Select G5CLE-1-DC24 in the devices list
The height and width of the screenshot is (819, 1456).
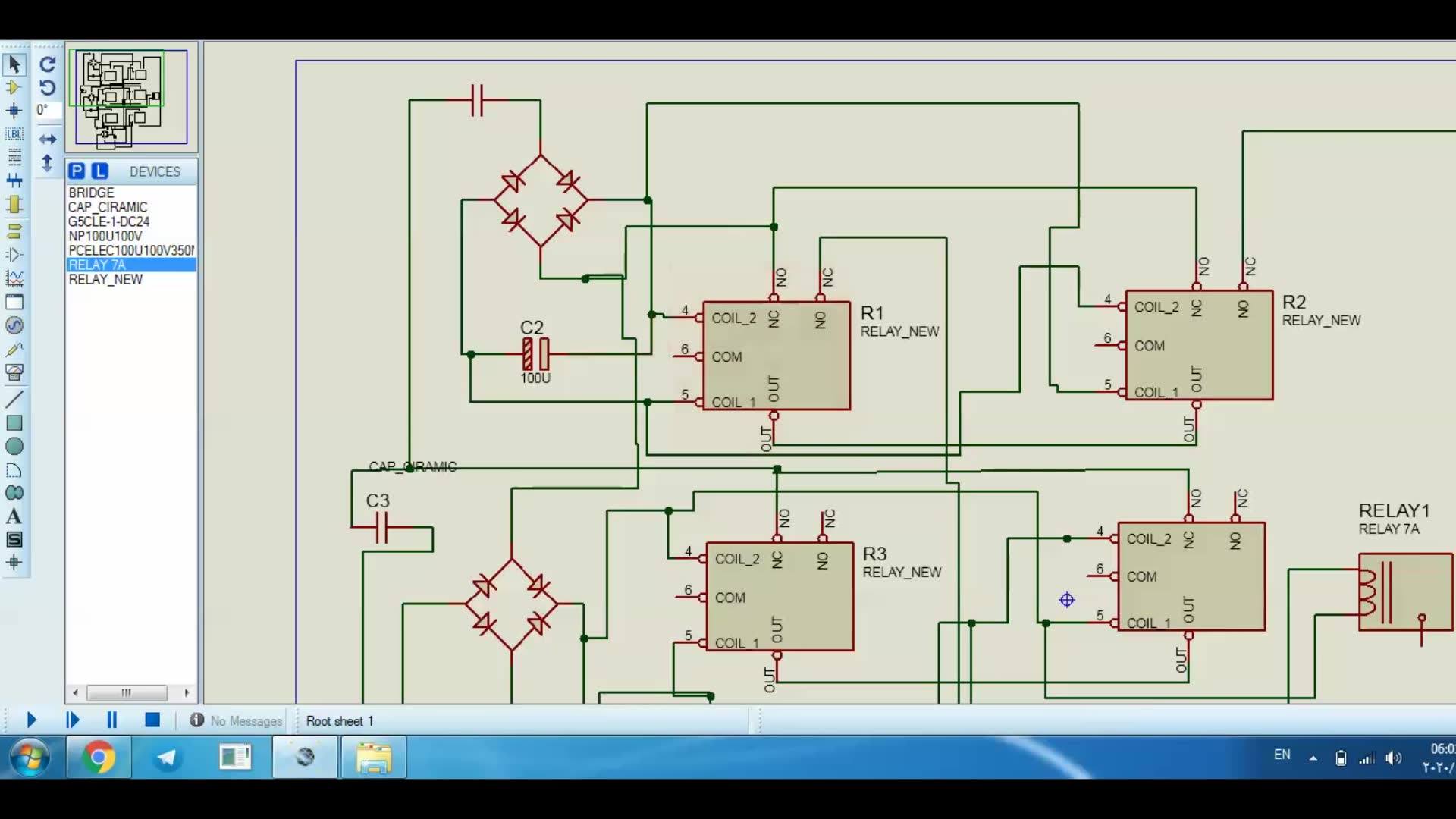coord(131,221)
